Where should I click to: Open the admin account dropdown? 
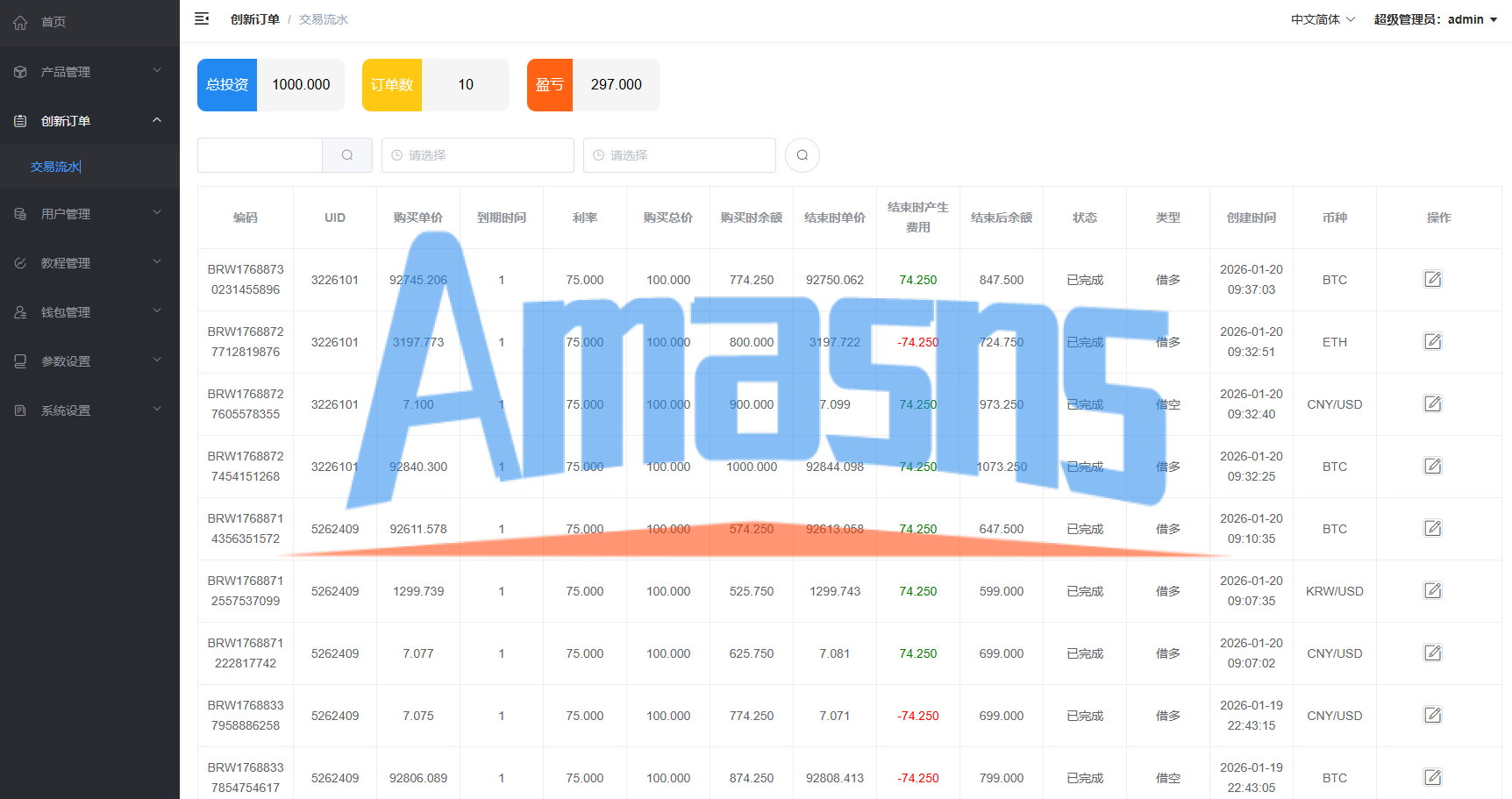point(1436,19)
